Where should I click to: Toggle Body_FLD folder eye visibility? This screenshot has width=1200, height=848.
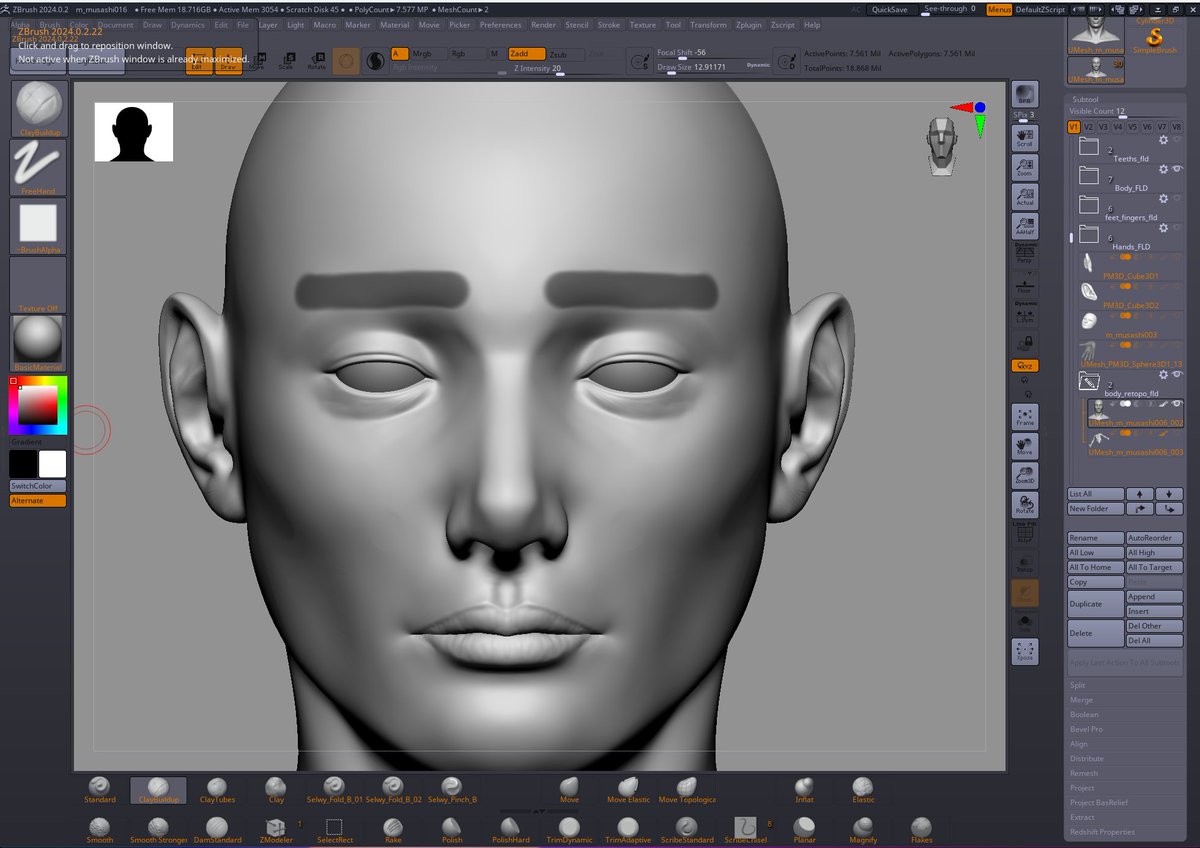pyautogui.click(x=1177, y=170)
